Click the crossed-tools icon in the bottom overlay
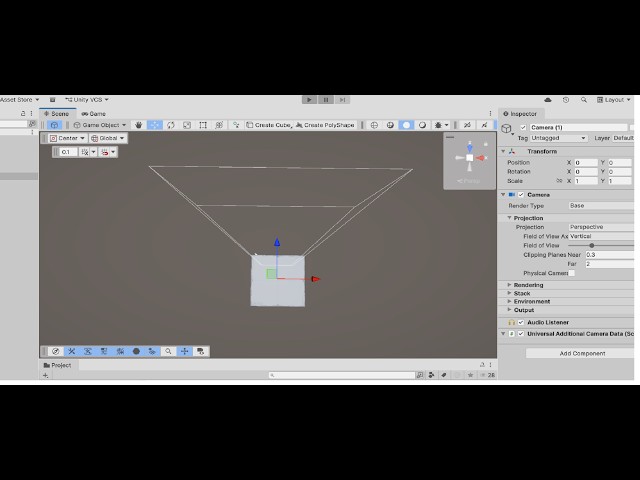This screenshot has height=480, width=640. (71, 351)
